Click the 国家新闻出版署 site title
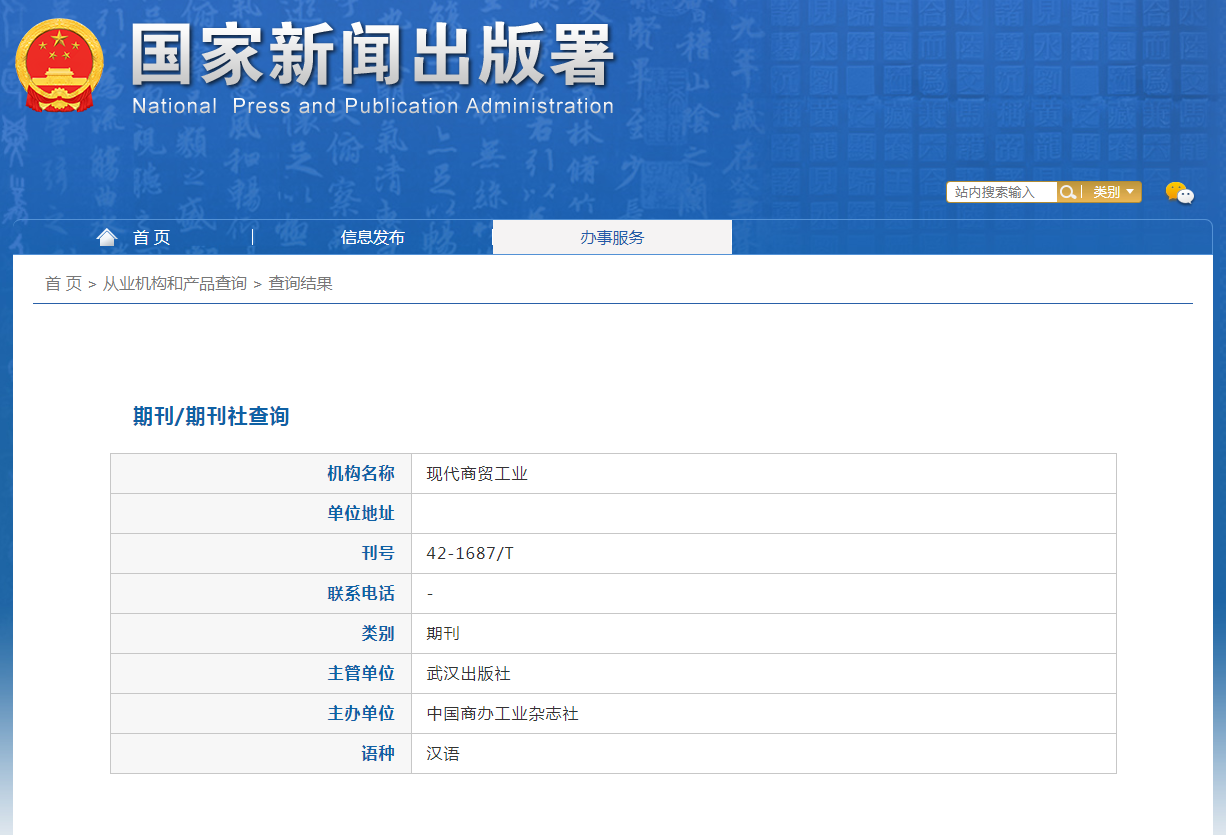Image resolution: width=1226 pixels, height=835 pixels. (x=372, y=55)
